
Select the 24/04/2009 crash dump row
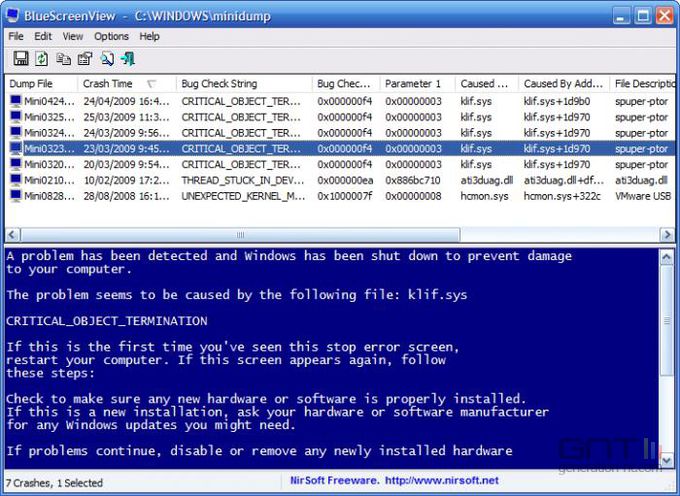point(120,101)
